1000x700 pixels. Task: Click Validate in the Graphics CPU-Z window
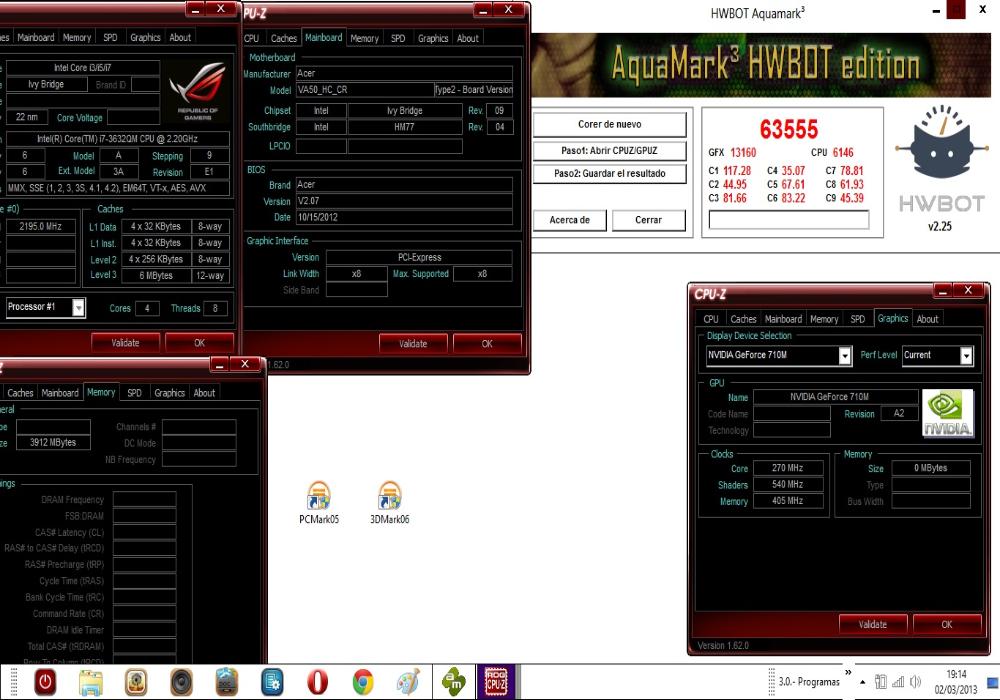[872, 624]
